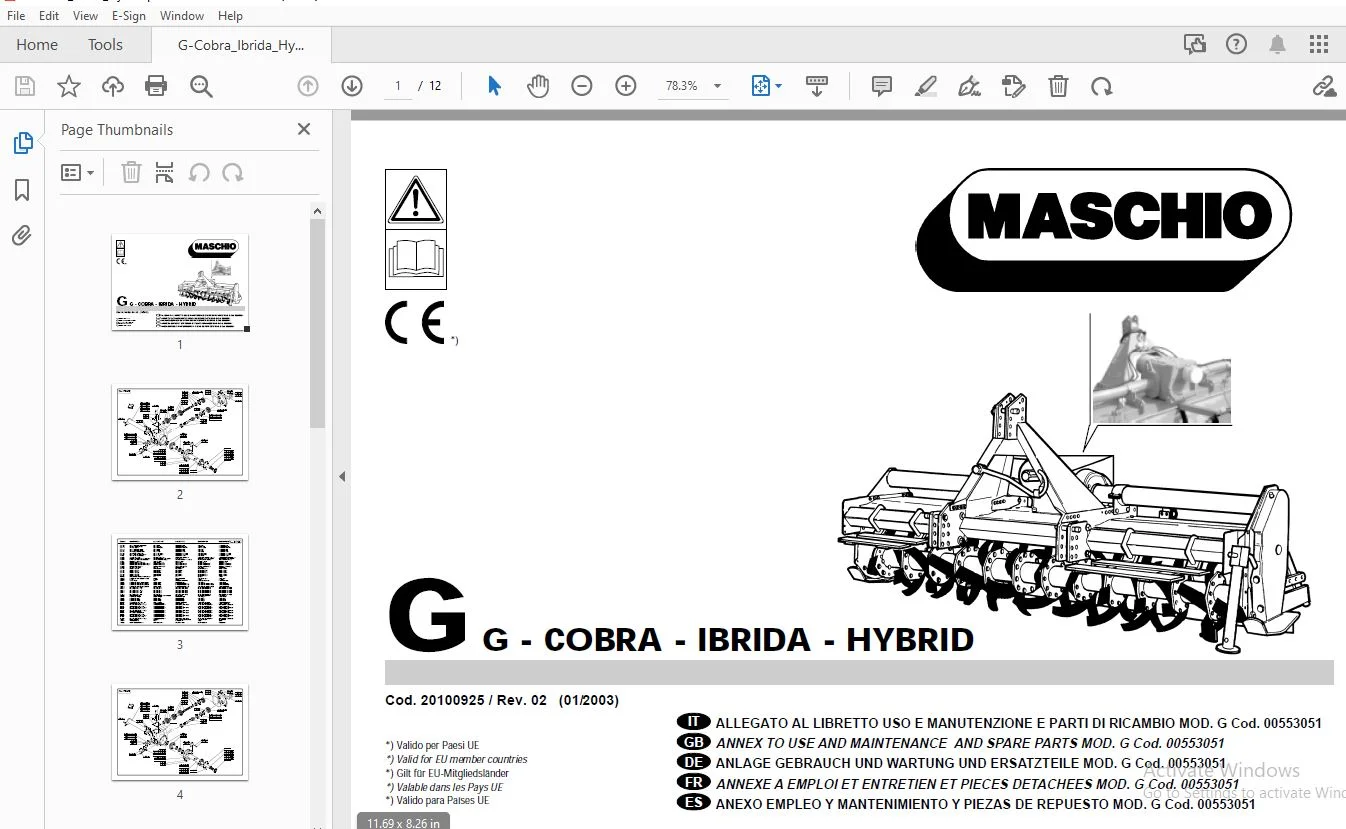The image size is (1346, 829).
Task: Add a sticky note comment
Action: tap(882, 86)
